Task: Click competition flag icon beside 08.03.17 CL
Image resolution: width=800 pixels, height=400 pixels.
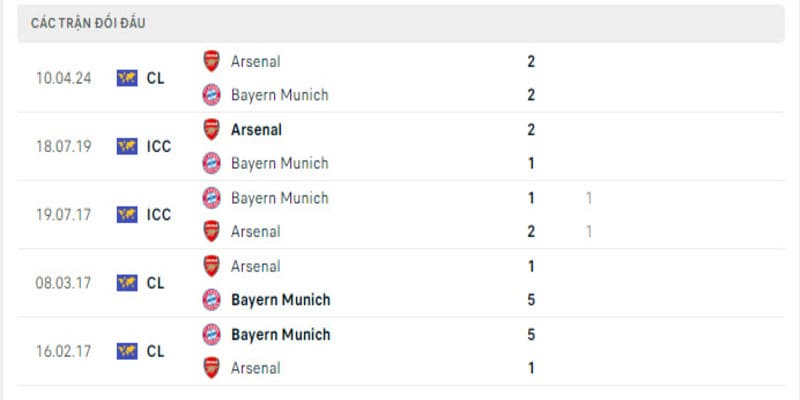Action: pyautogui.click(x=126, y=283)
